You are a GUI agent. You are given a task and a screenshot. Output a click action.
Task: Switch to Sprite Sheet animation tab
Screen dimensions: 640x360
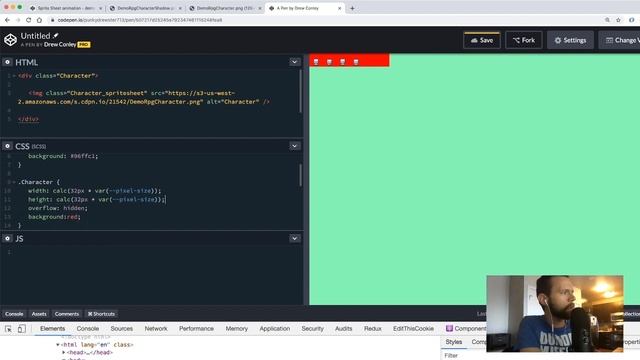click(66, 8)
